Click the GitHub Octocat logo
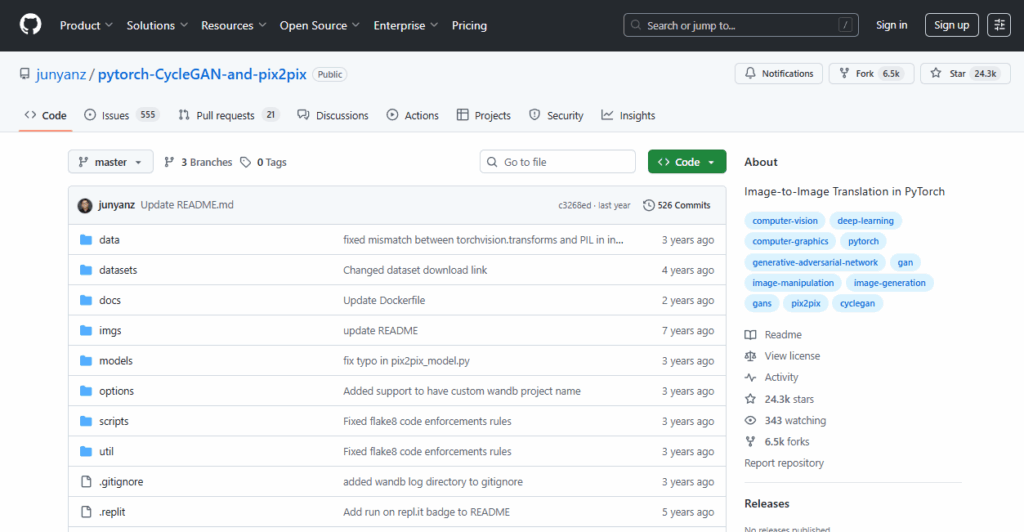The width and height of the screenshot is (1024, 532). 30,25
